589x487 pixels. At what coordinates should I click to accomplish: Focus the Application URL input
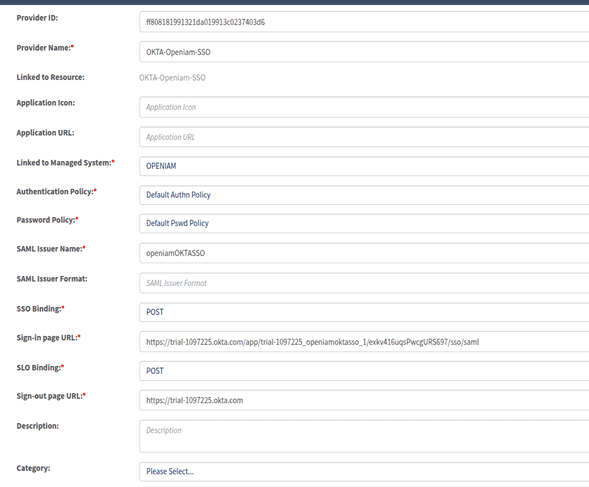coord(364,137)
